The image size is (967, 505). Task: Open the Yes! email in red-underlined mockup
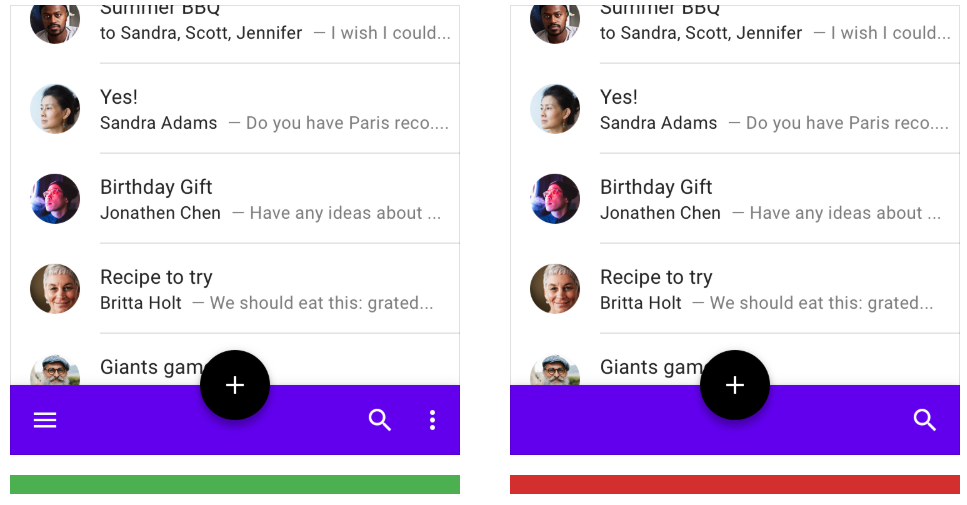pos(770,109)
